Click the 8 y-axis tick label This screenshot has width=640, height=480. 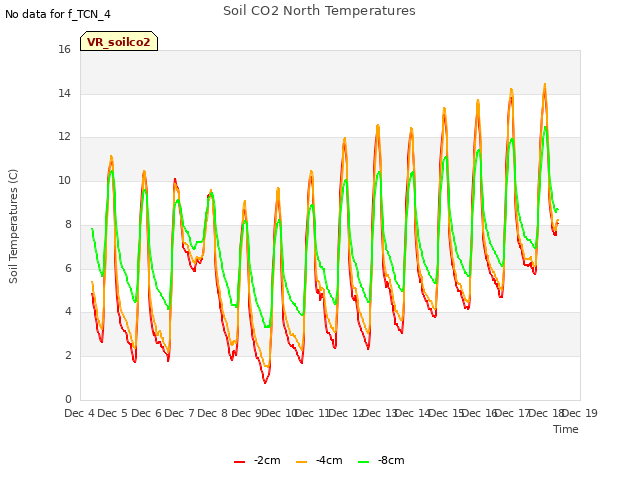pos(68,224)
